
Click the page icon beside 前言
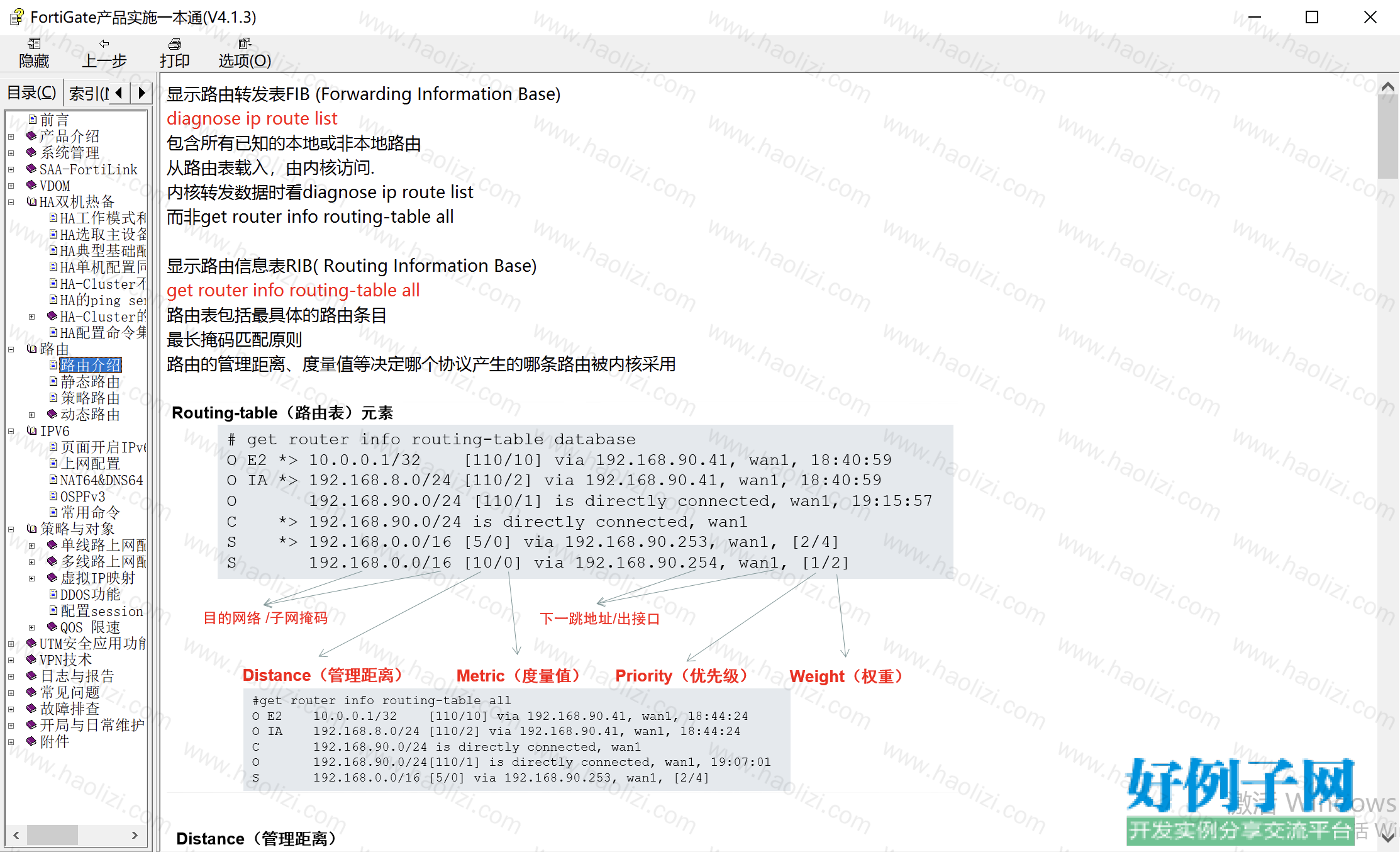coord(33,119)
